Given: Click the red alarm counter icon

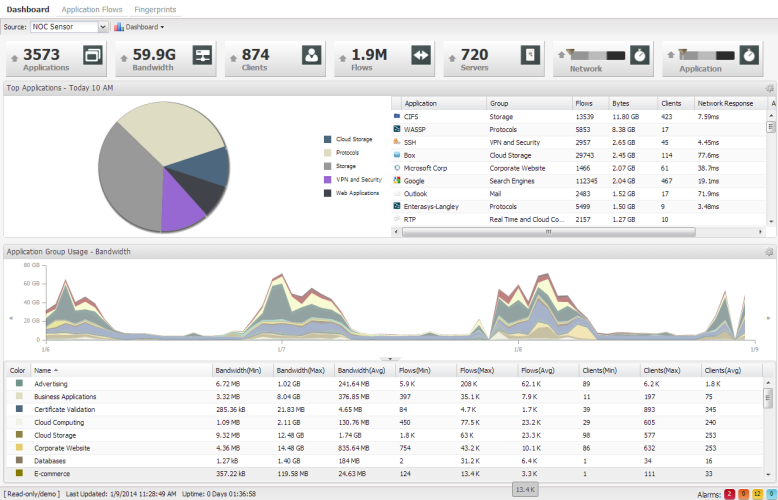Looking at the screenshot, I should click(729, 494).
